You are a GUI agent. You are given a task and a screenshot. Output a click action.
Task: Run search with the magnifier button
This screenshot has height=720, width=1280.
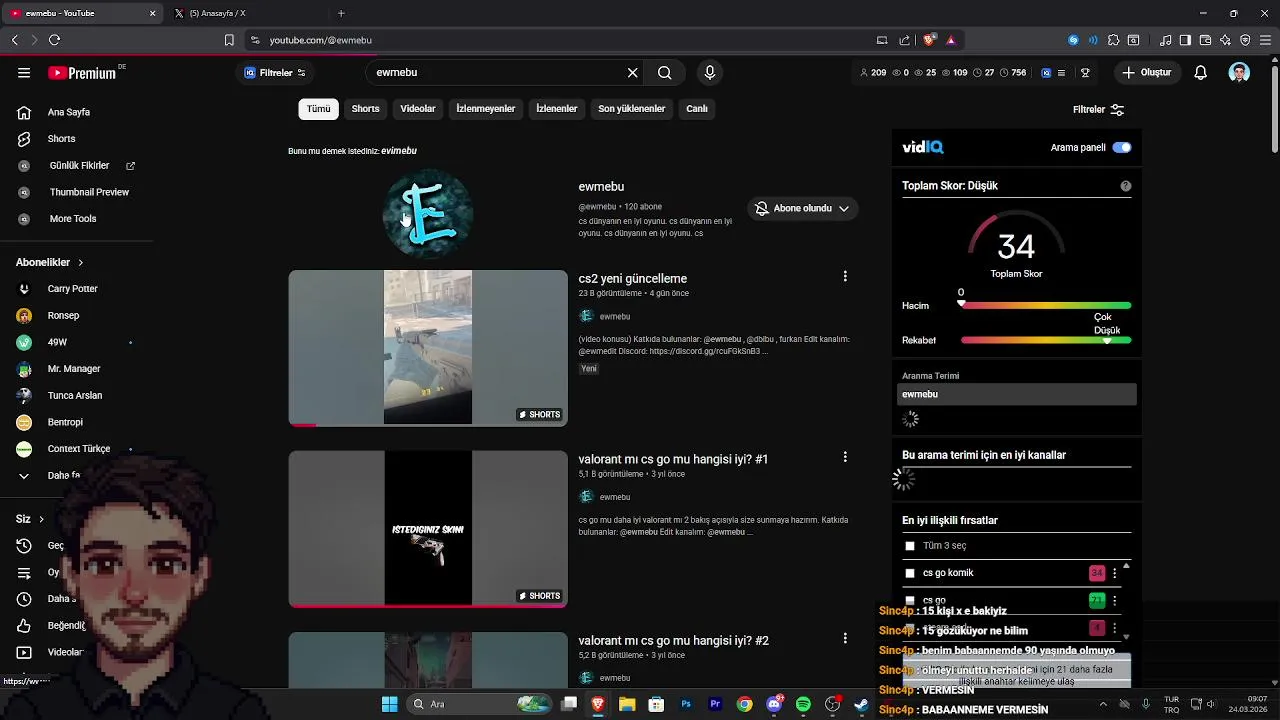[x=665, y=73]
